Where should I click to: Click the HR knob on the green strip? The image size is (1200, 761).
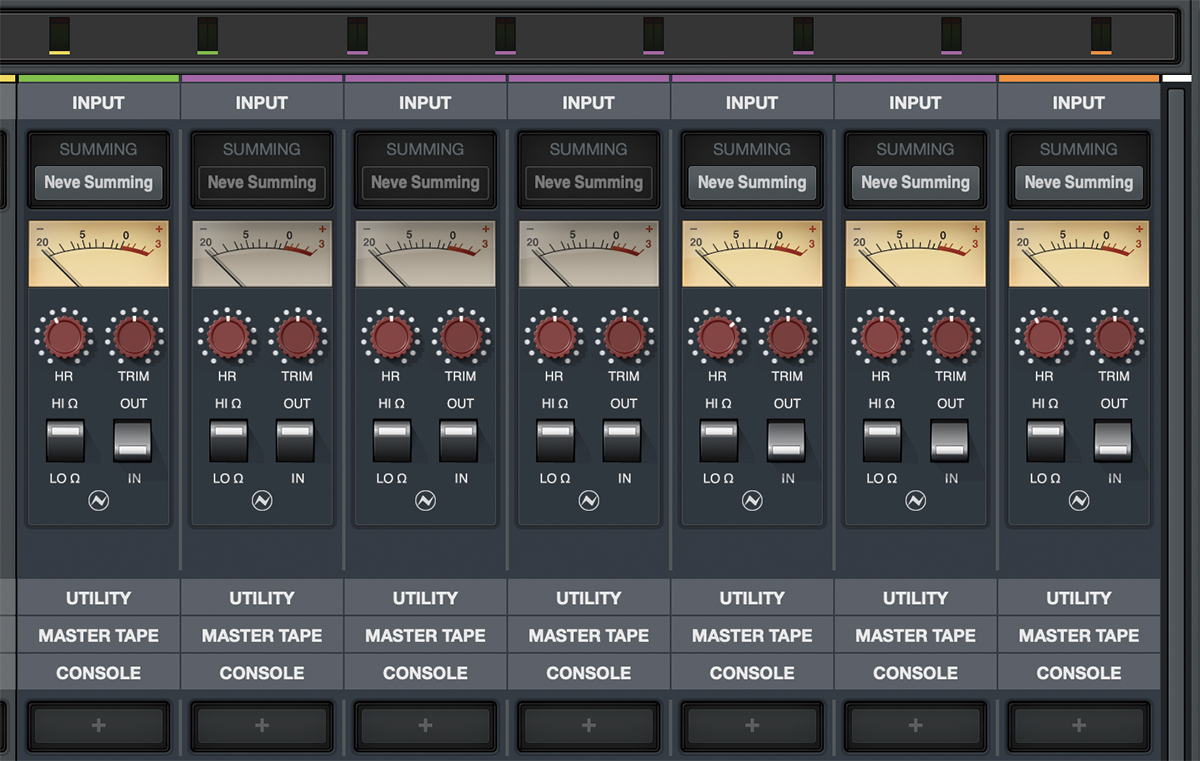click(x=64, y=337)
